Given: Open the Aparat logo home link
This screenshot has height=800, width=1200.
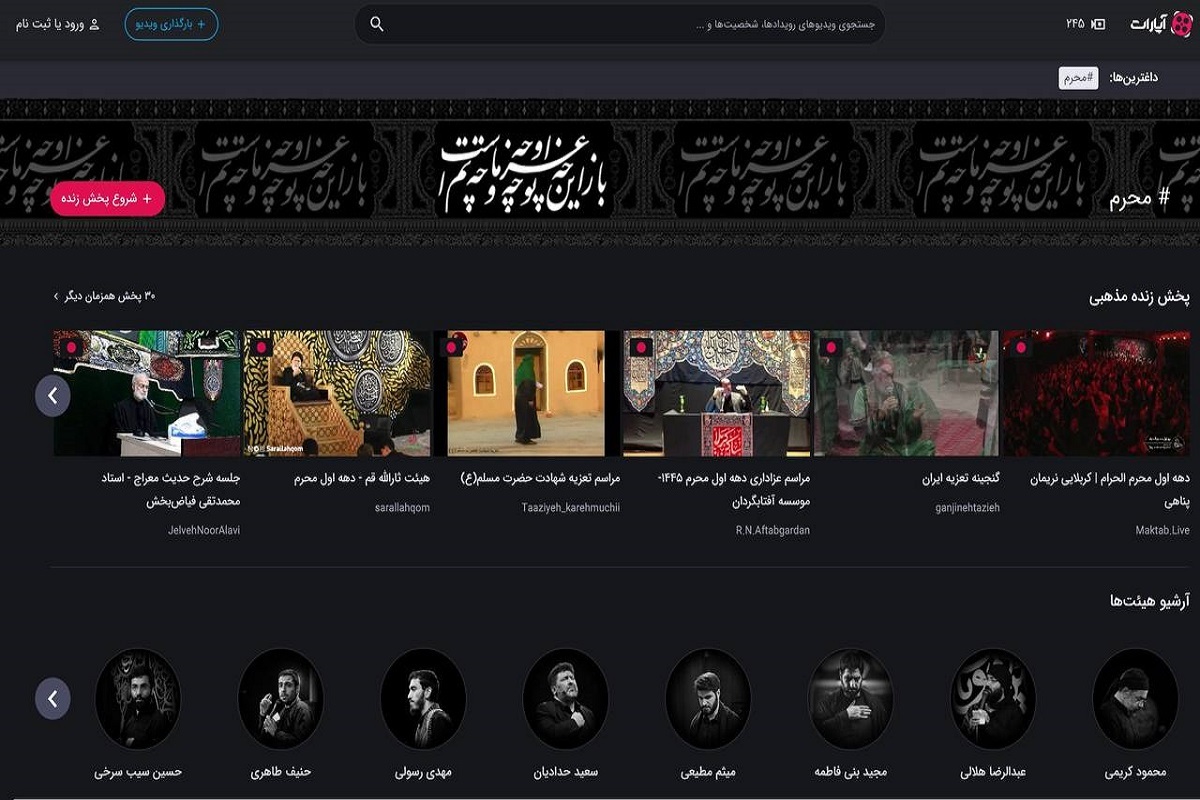Looking at the screenshot, I should coord(1161,23).
